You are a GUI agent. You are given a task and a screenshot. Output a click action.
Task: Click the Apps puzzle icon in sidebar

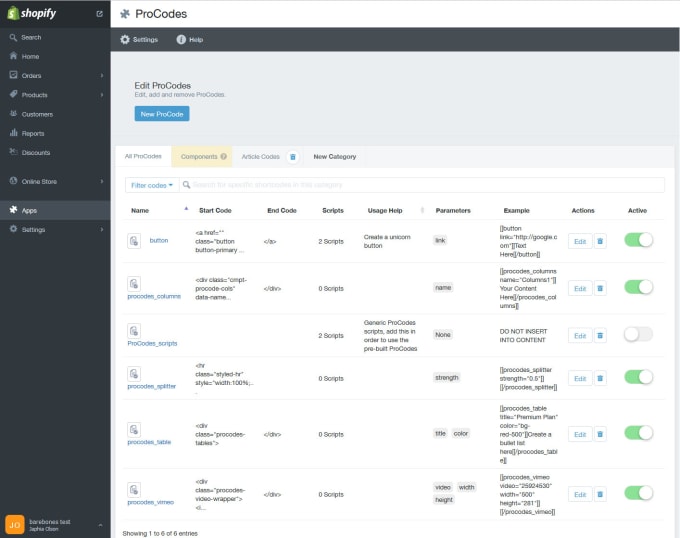(x=13, y=210)
